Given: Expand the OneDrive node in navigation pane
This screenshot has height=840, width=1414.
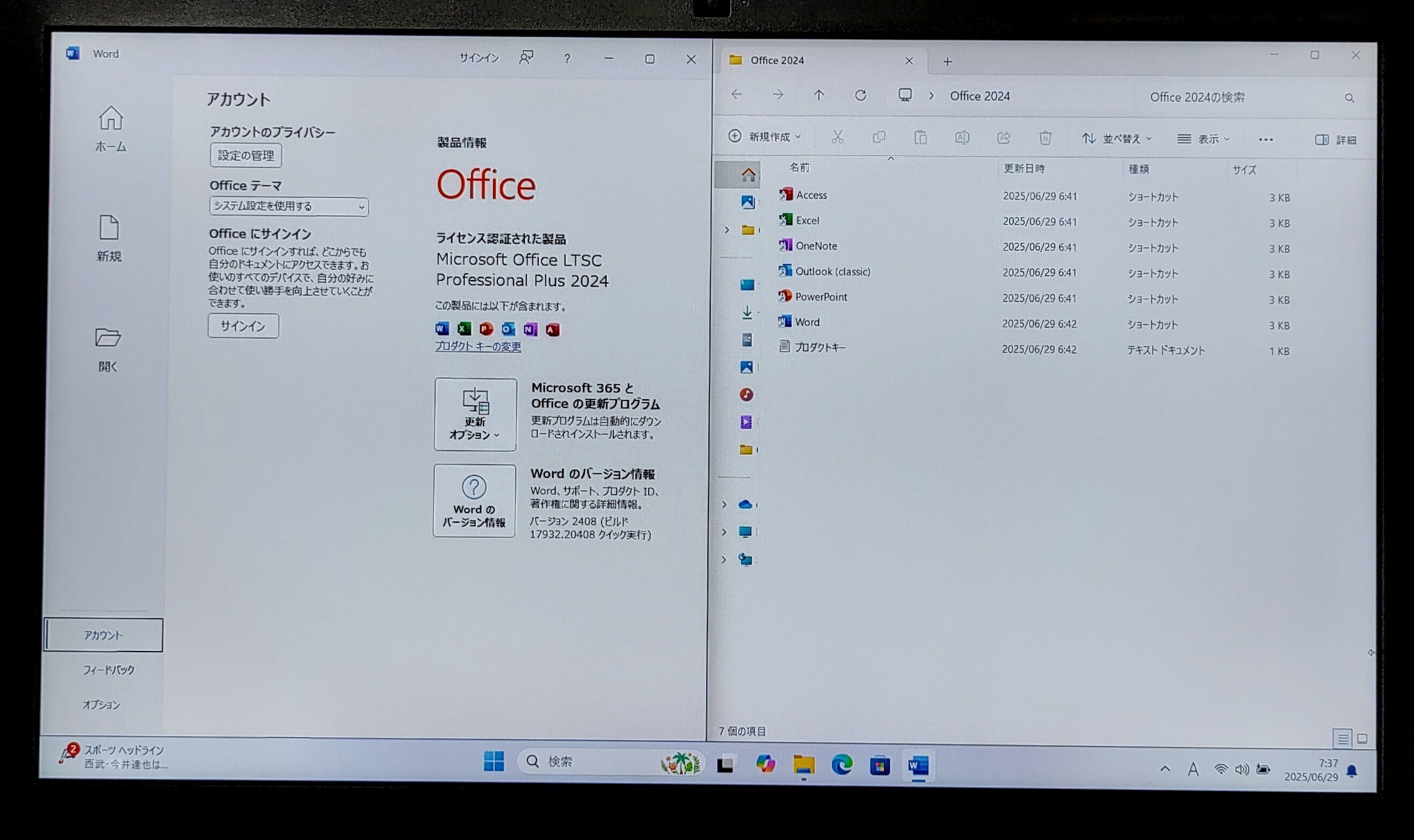Looking at the screenshot, I should (724, 504).
